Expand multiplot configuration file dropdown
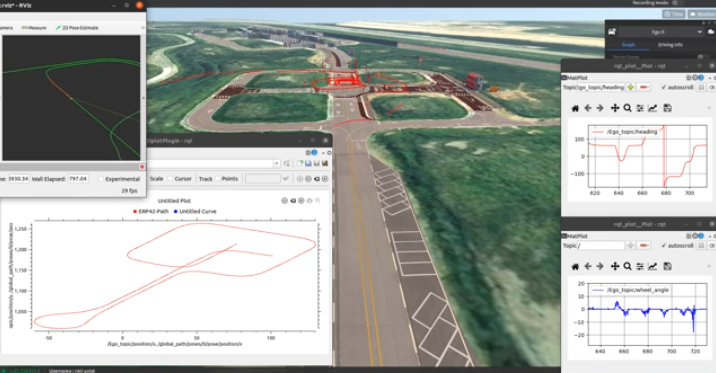 click(x=277, y=163)
